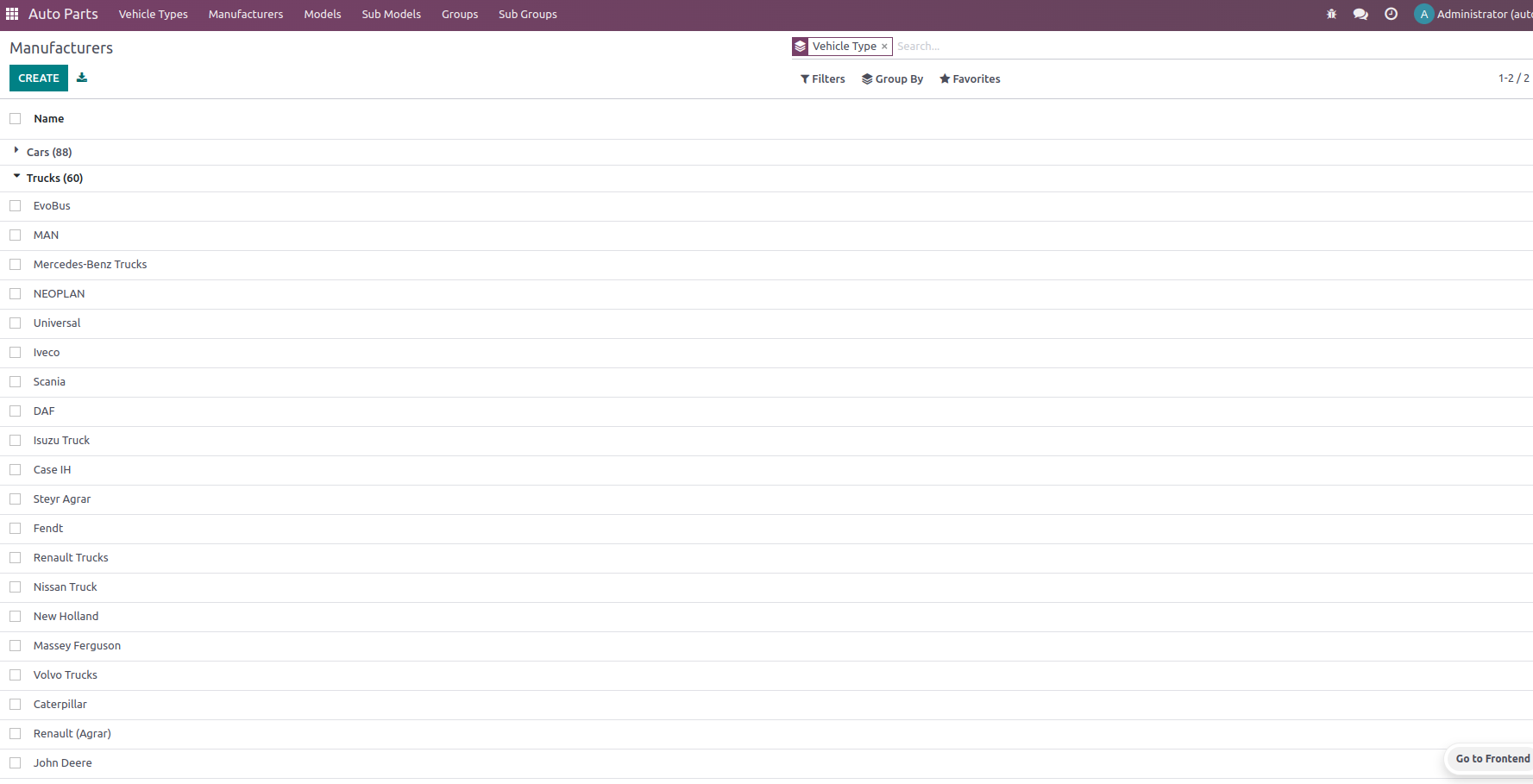Open the Groups menu
The image size is (1533, 784).
pos(460,15)
